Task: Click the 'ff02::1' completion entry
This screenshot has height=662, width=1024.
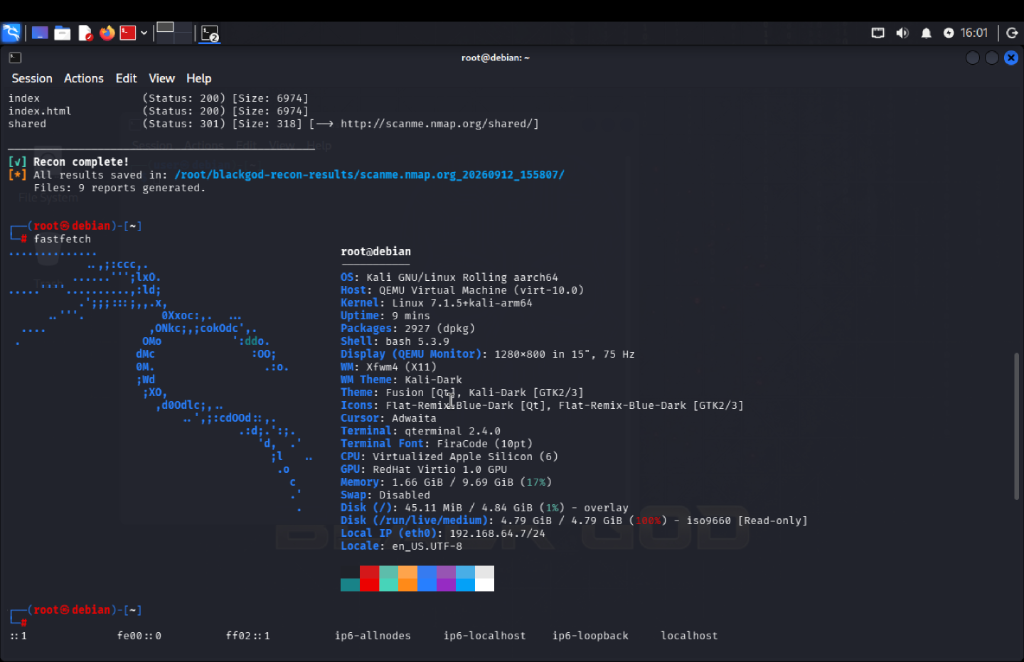Action: coord(248,635)
